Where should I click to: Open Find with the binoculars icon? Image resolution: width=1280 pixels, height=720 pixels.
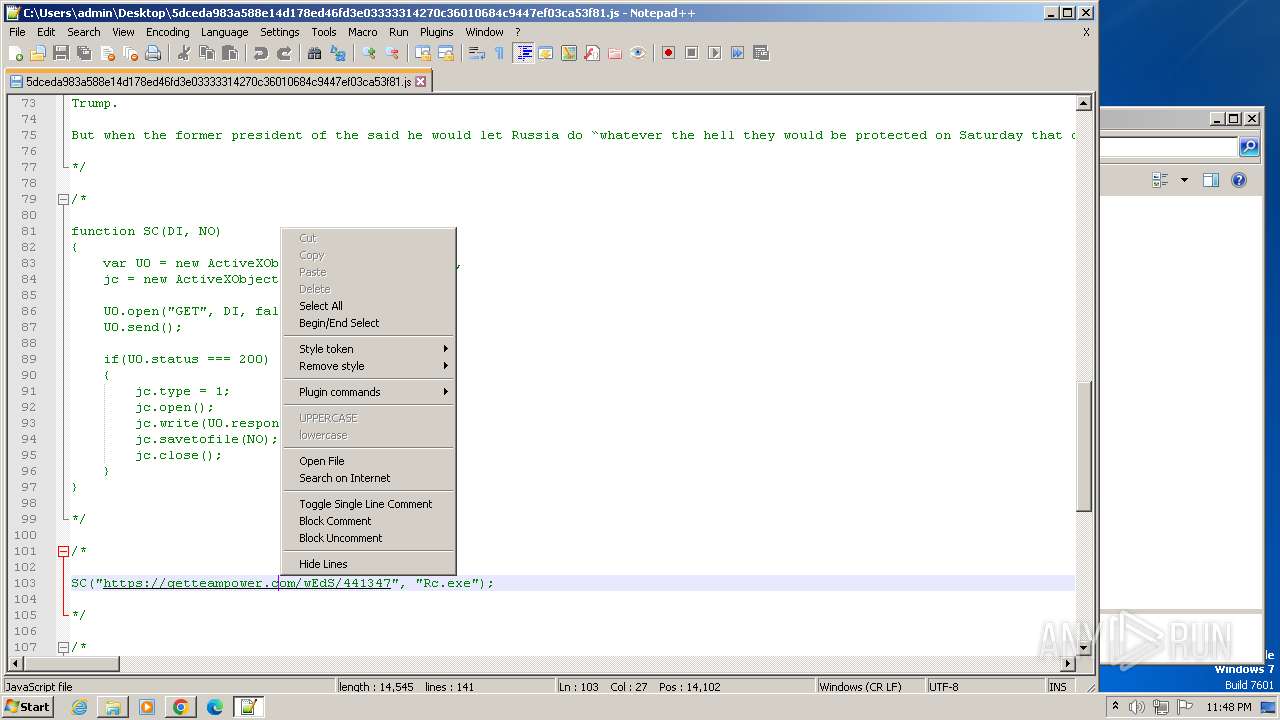315,53
